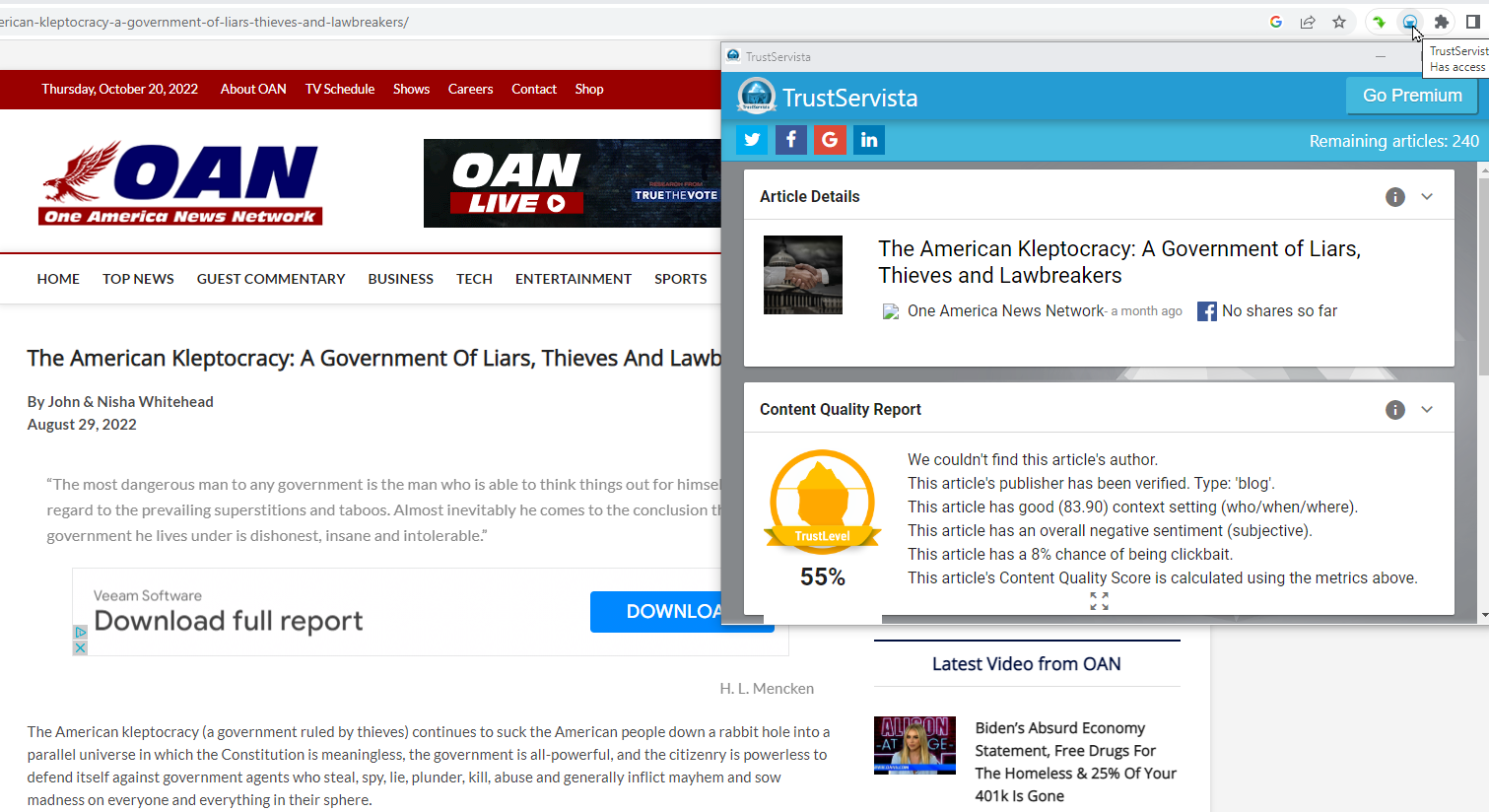Open Content Quality Report info icon
The width and height of the screenshot is (1489, 812).
[1394, 410]
